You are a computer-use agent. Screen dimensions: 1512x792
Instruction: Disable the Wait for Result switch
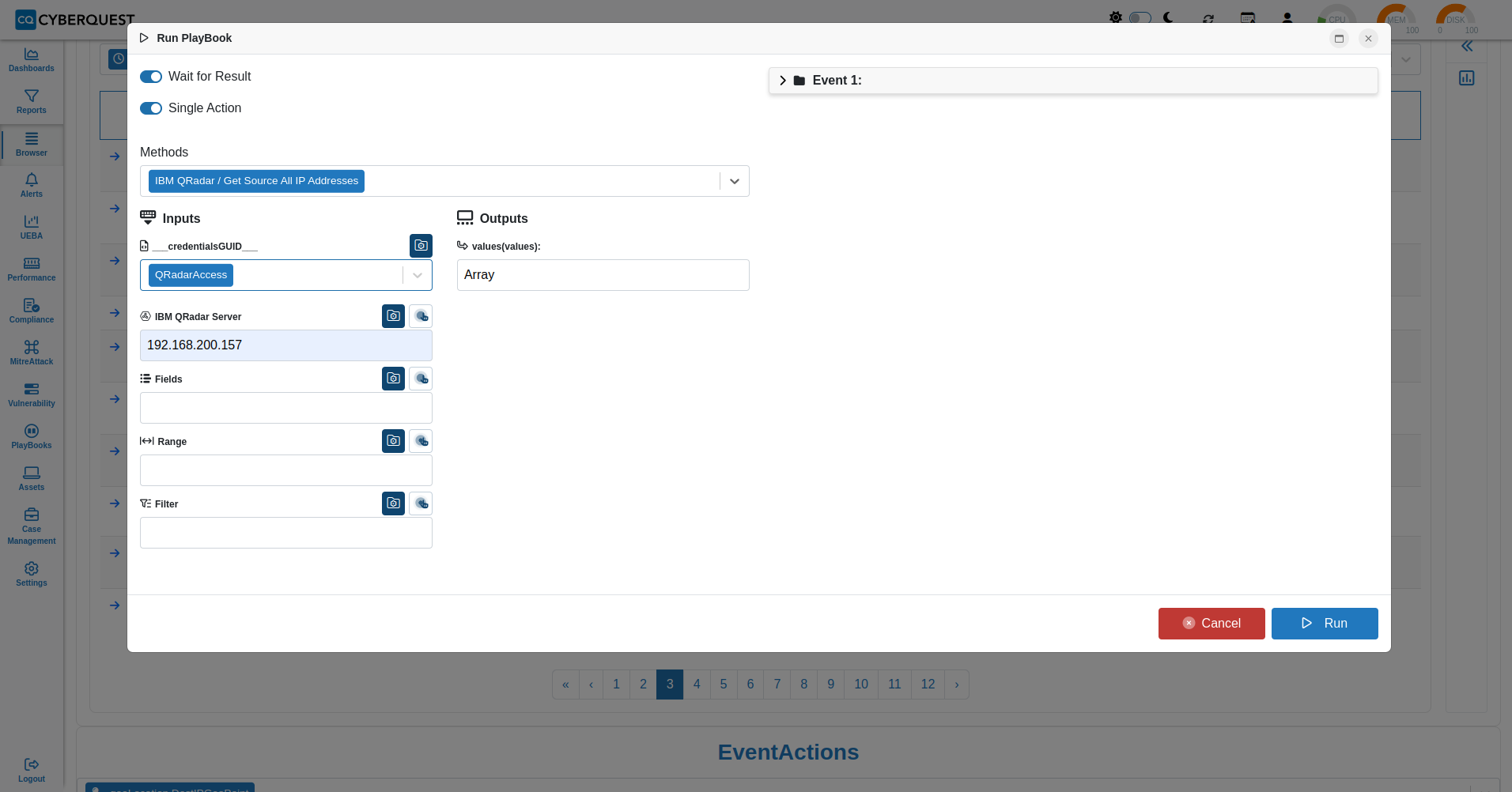[151, 77]
